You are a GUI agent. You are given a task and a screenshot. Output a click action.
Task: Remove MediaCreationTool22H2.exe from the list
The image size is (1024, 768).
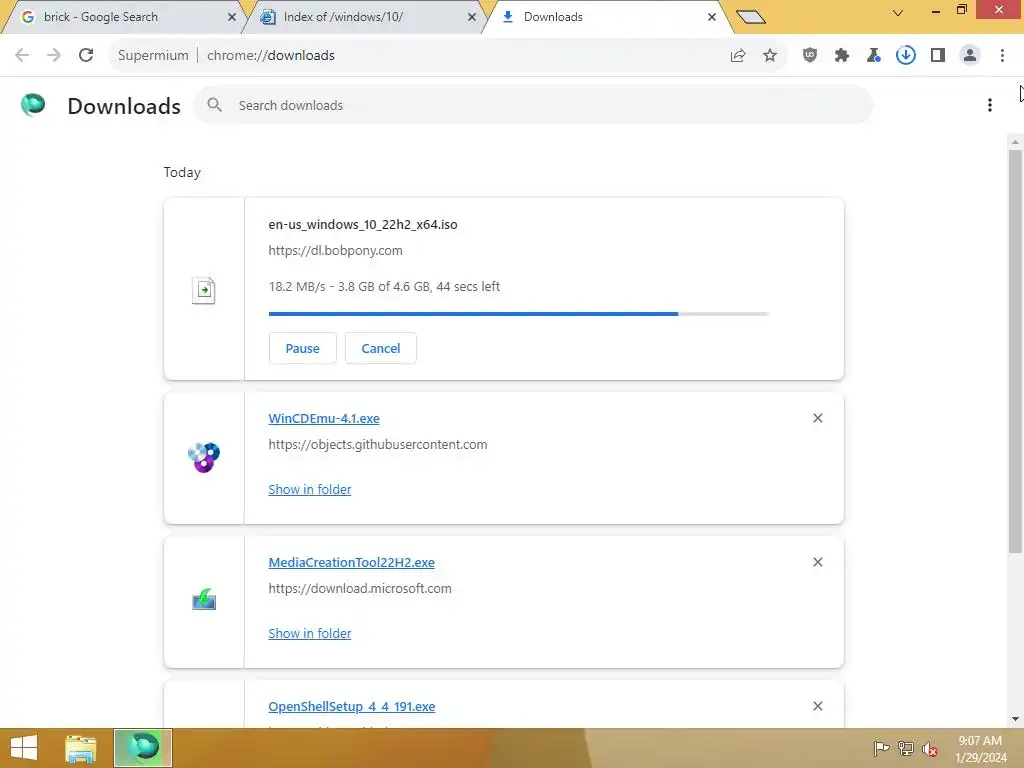coord(818,562)
